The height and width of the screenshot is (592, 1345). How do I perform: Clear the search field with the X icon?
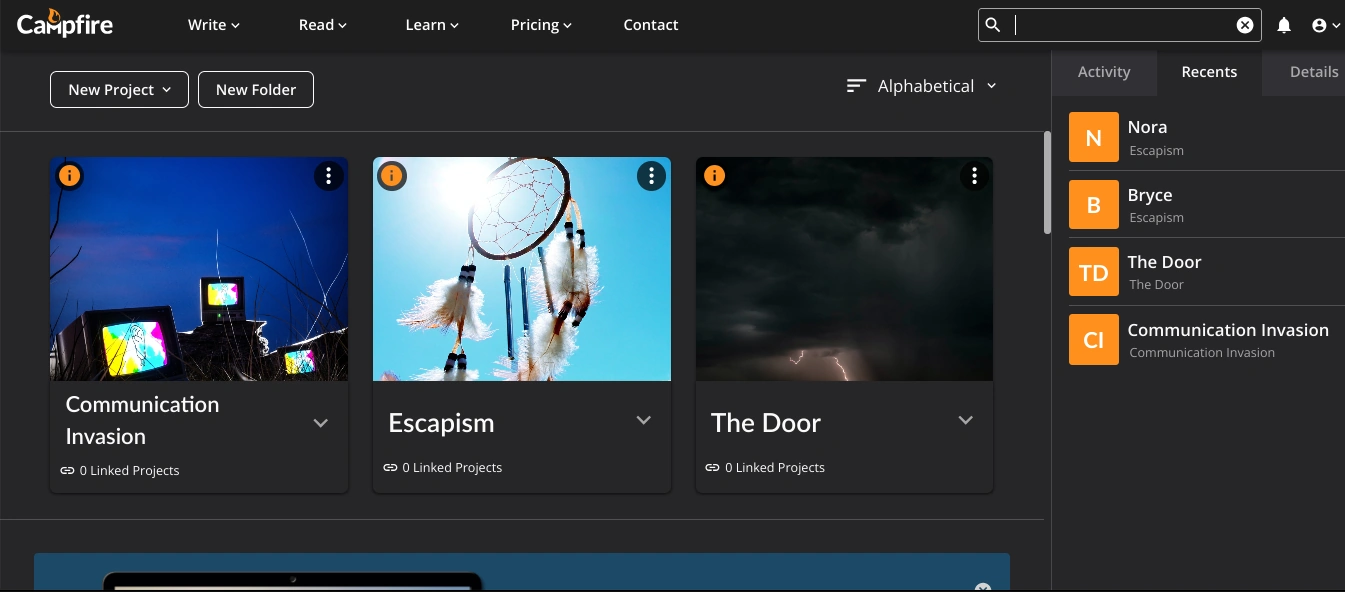point(1244,24)
